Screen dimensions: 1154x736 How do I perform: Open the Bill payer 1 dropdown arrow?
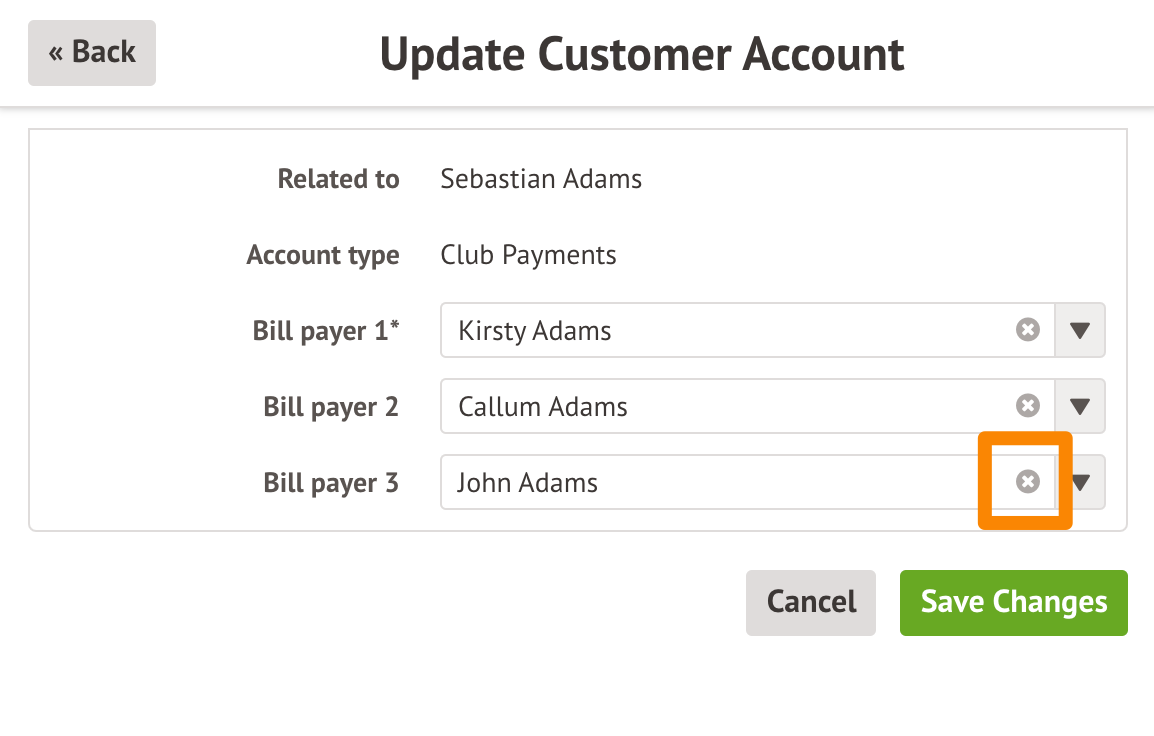tap(1080, 330)
